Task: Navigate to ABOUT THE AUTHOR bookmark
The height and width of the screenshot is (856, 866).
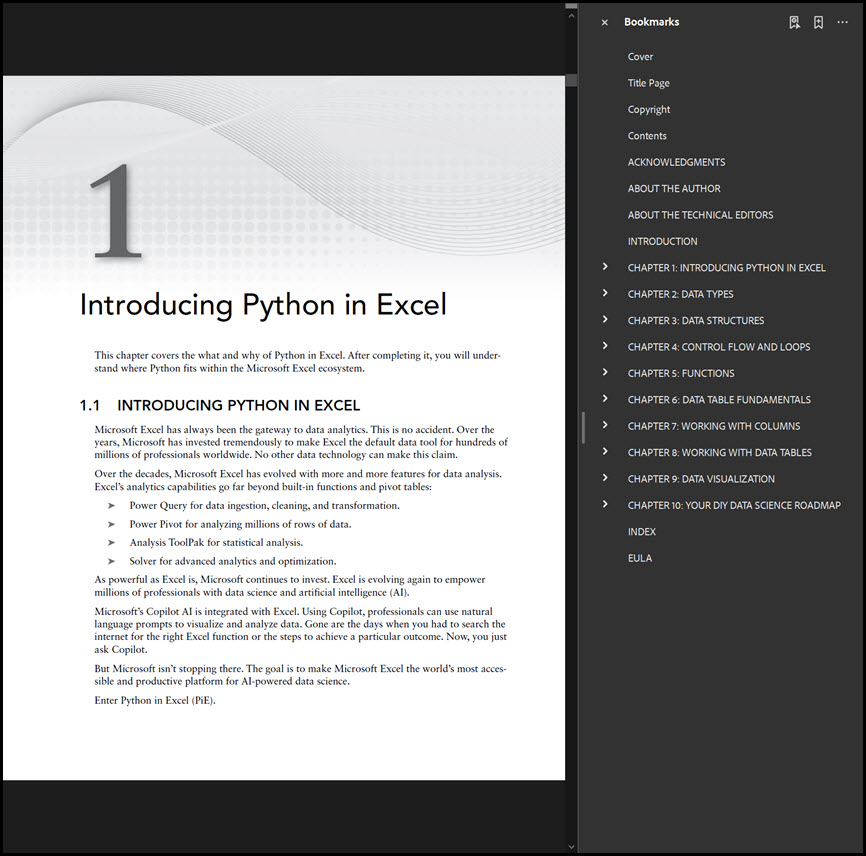Action: coord(674,189)
